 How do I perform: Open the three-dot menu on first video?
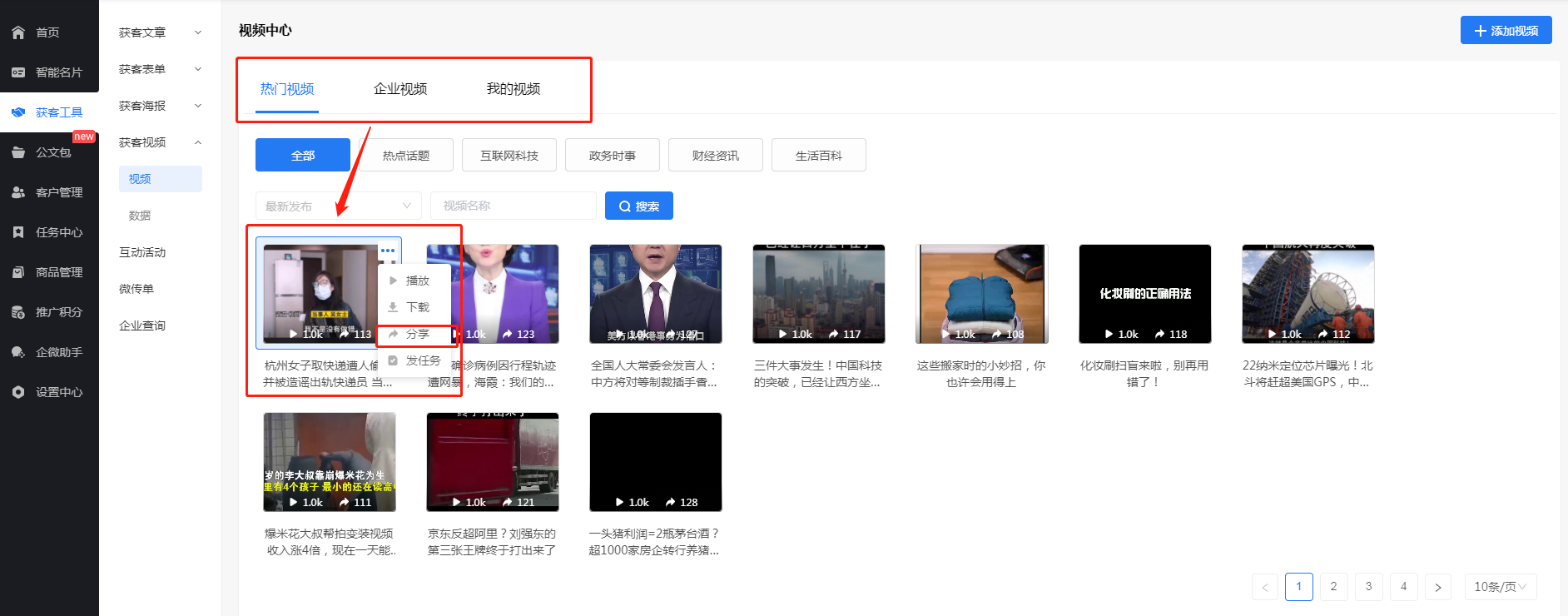click(x=388, y=251)
